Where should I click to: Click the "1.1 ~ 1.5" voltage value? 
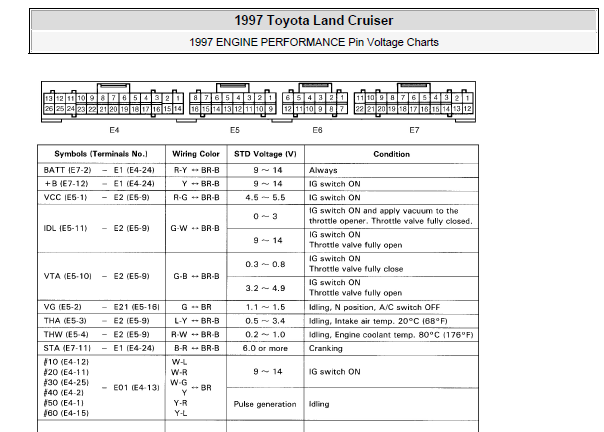(265, 307)
